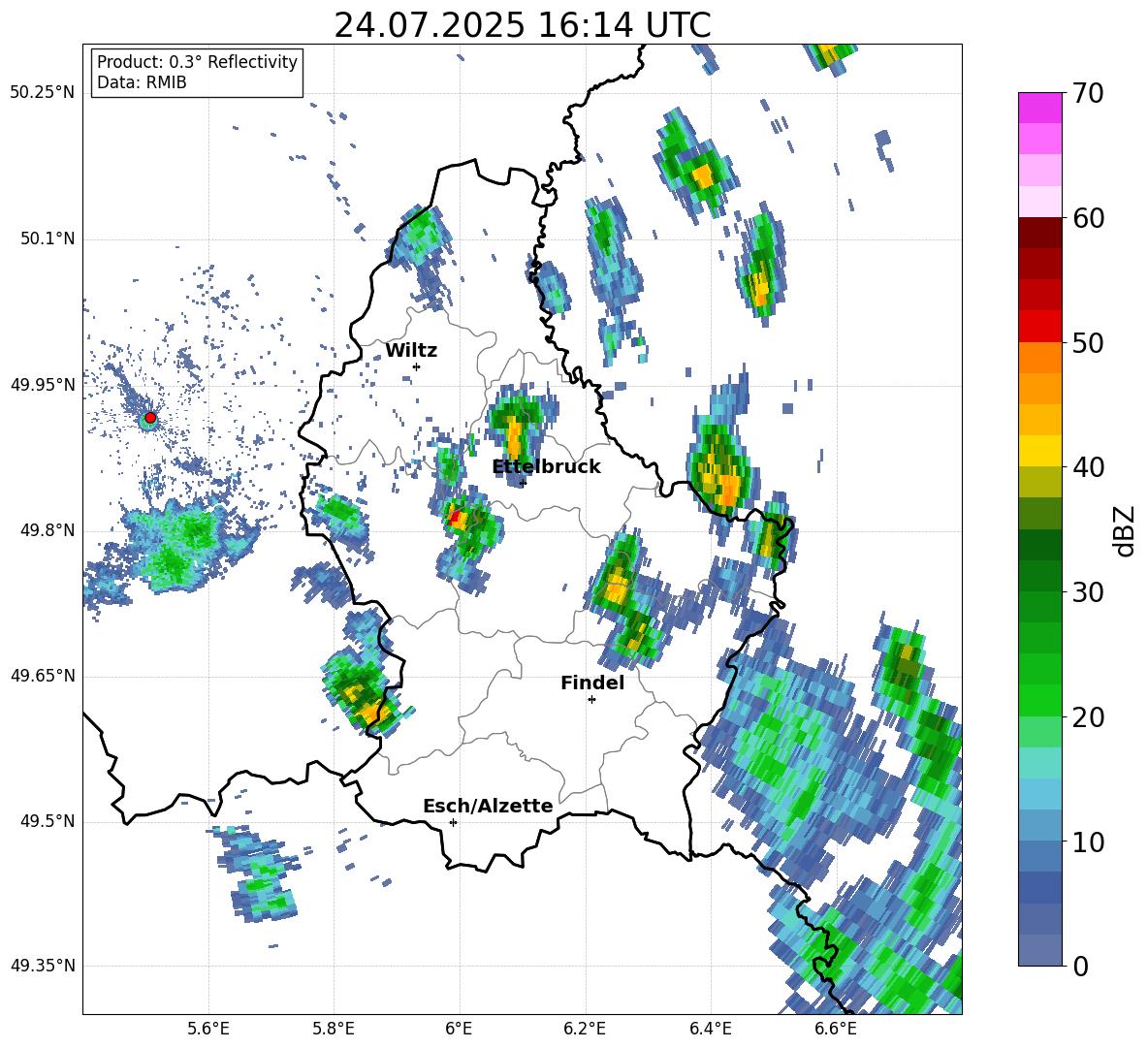Click the colorbar value 20
The width and height of the screenshot is (1148, 1048).
(1088, 716)
